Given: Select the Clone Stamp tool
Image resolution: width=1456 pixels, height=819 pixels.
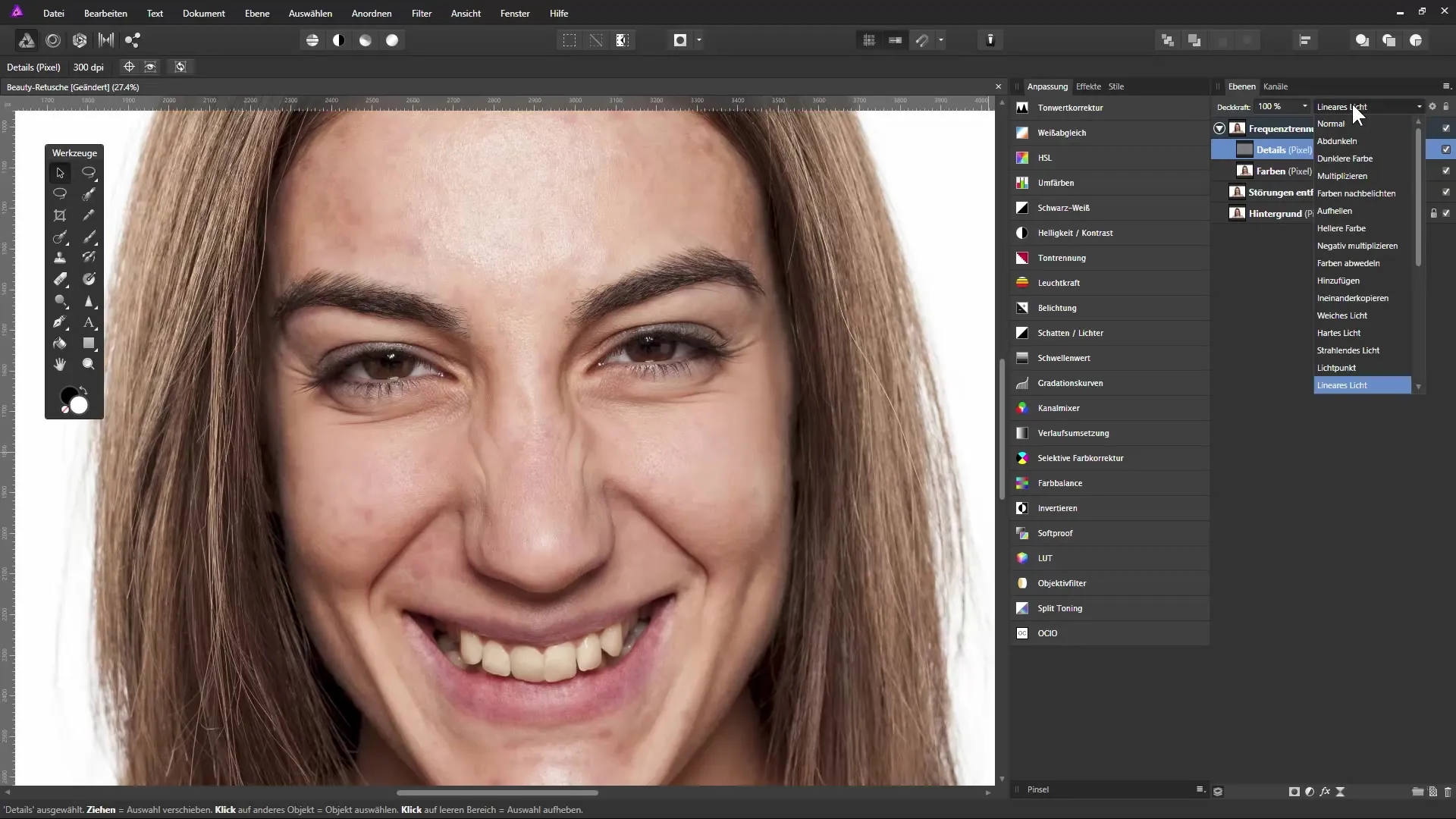Looking at the screenshot, I should pos(60,258).
